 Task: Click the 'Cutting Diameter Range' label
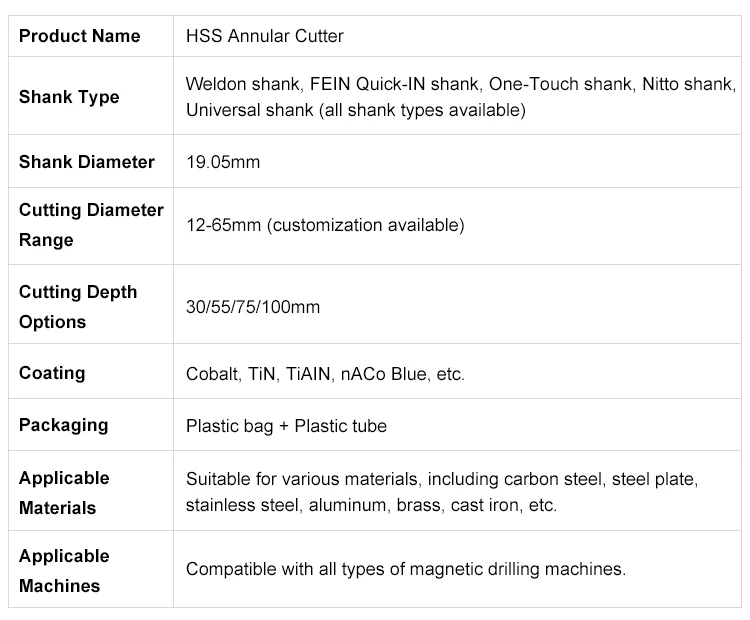(x=91, y=225)
